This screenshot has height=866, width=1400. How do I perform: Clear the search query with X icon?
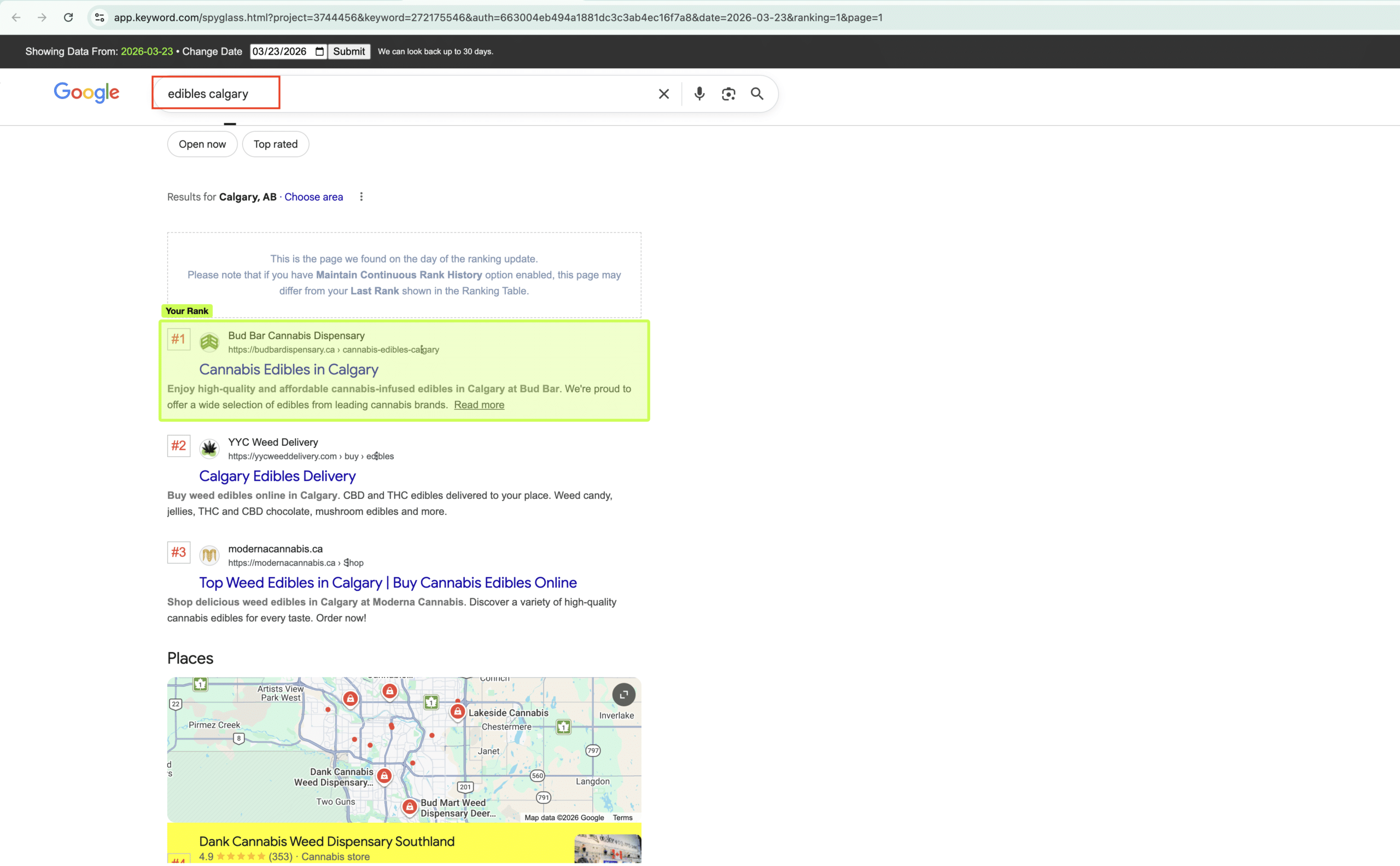click(664, 94)
